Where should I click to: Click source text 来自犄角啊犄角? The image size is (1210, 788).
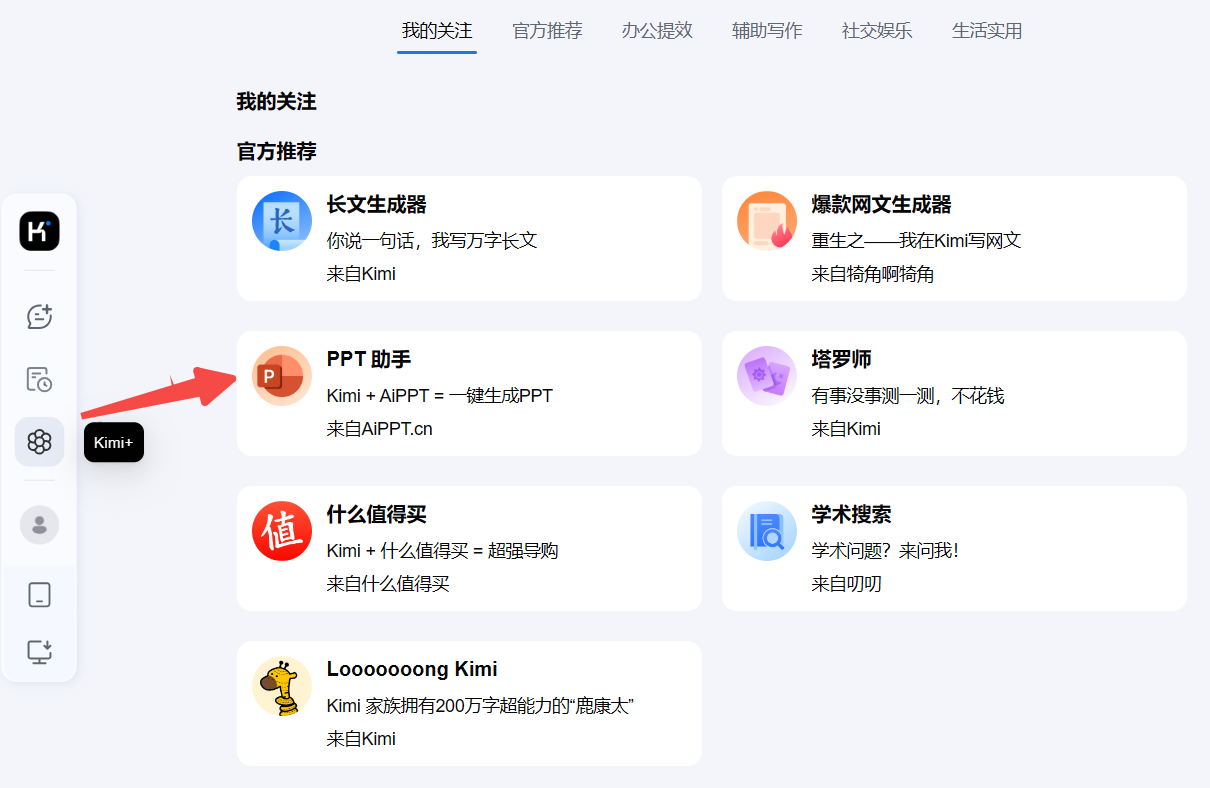(x=873, y=274)
